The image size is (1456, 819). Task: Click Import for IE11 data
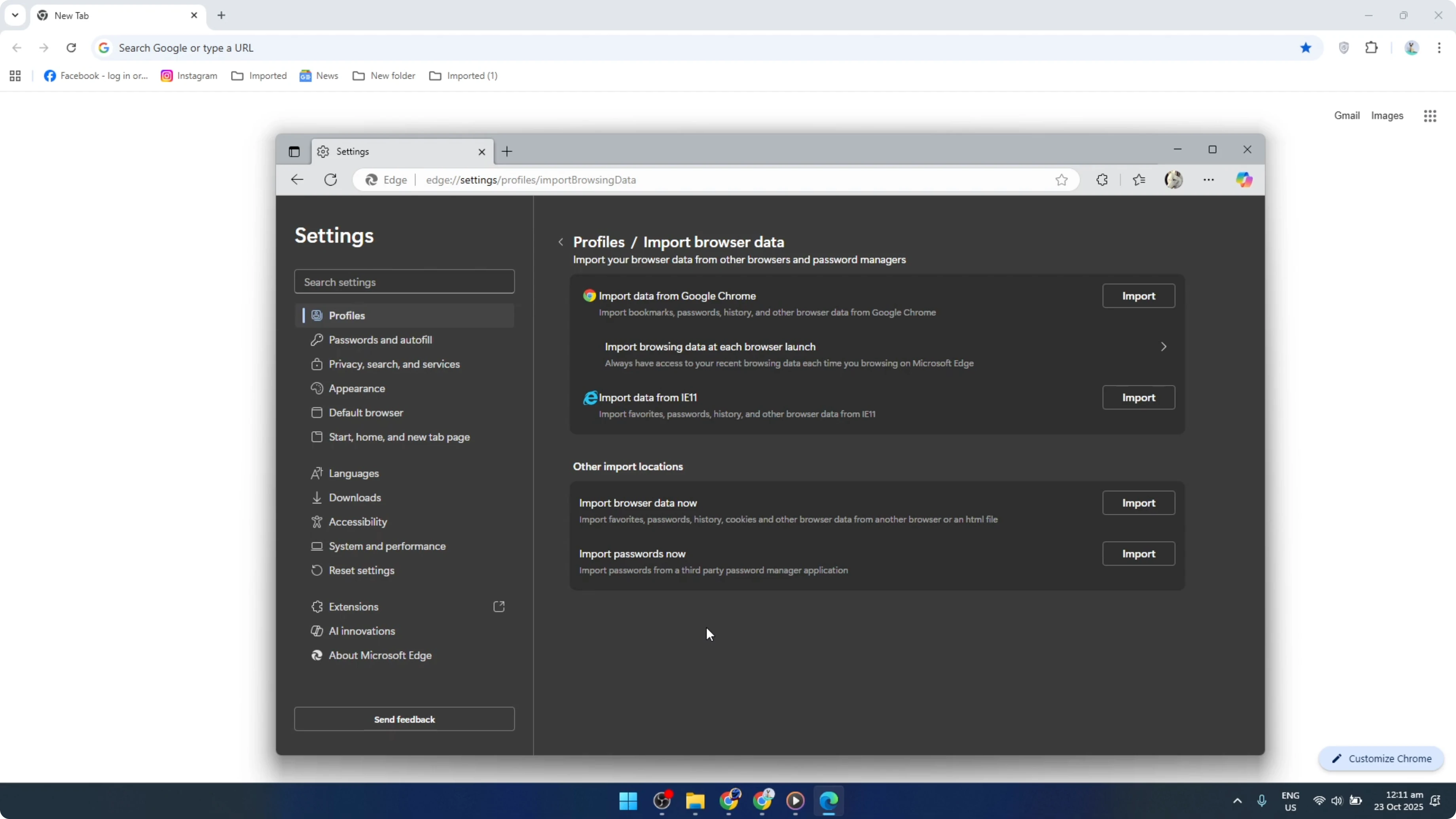[1138, 397]
